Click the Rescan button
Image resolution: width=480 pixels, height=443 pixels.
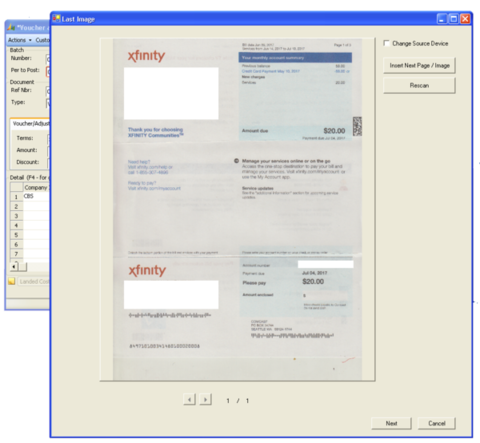coord(419,85)
